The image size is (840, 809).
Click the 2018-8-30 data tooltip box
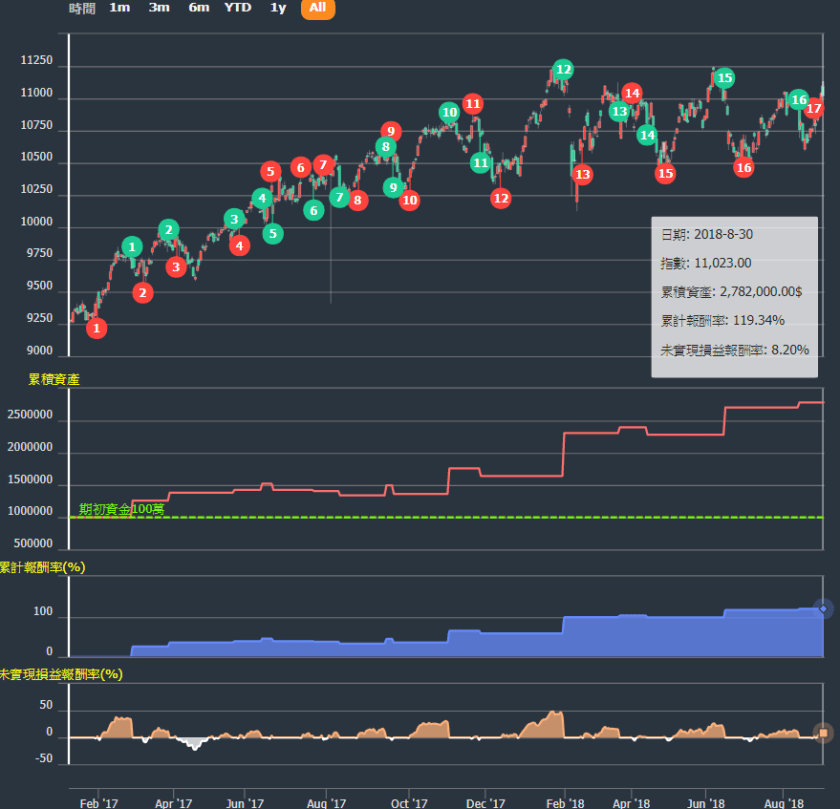pos(734,297)
